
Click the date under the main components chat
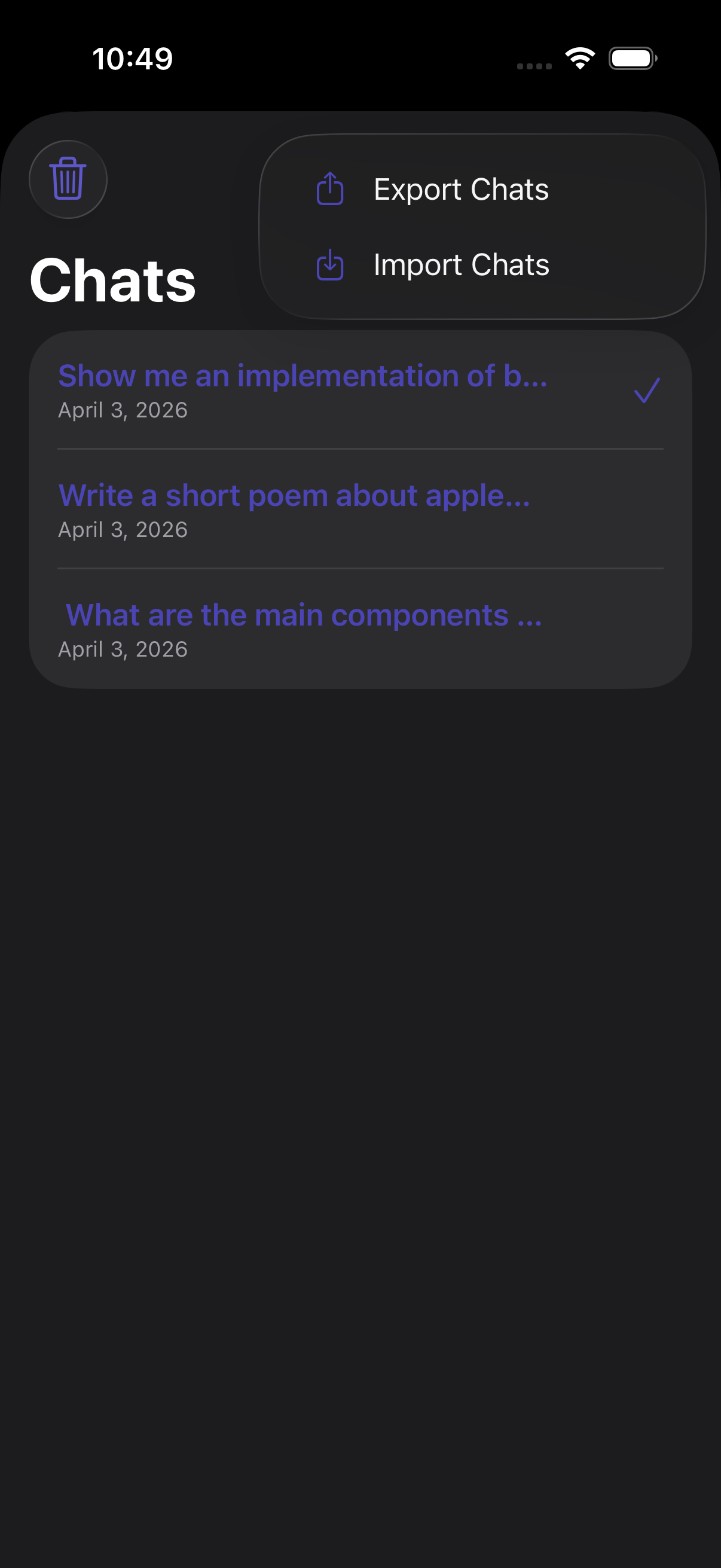pyautogui.click(x=123, y=649)
